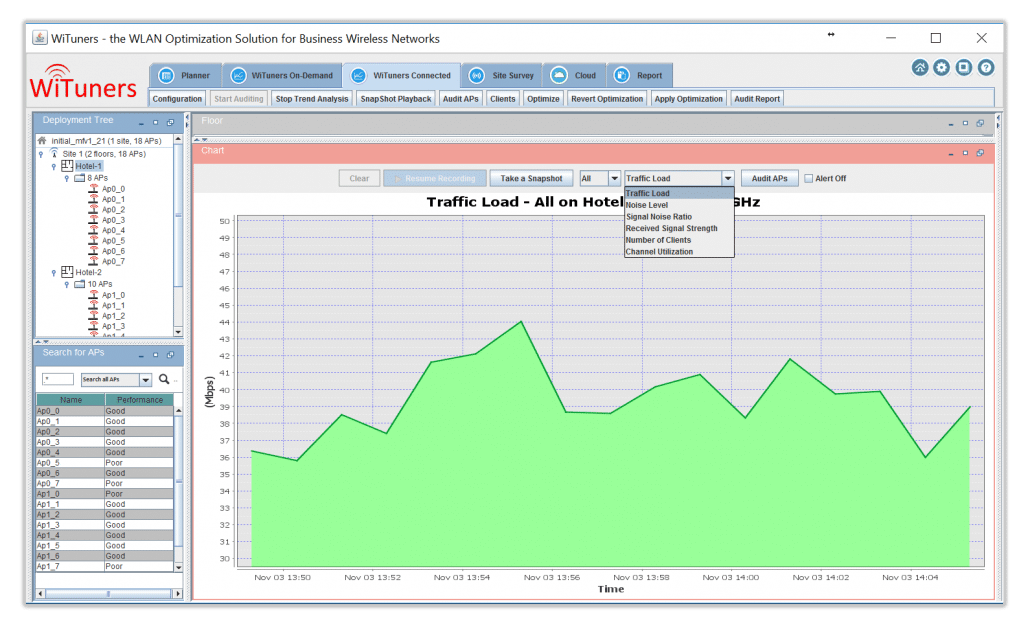Switch to the Site Survey tab
1030x628 pixels.
click(x=502, y=76)
